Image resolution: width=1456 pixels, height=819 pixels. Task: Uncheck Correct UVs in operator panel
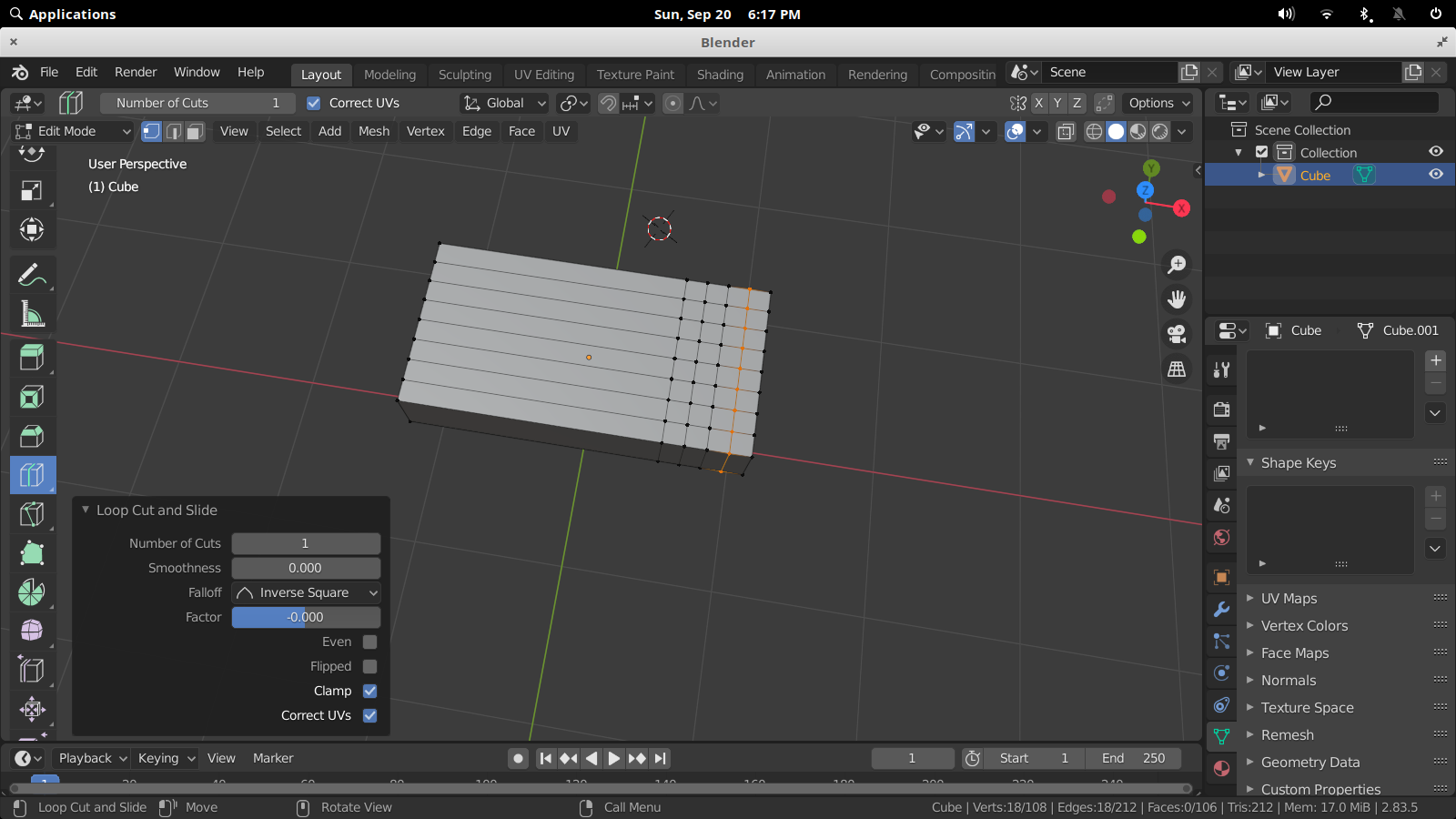pos(369,715)
